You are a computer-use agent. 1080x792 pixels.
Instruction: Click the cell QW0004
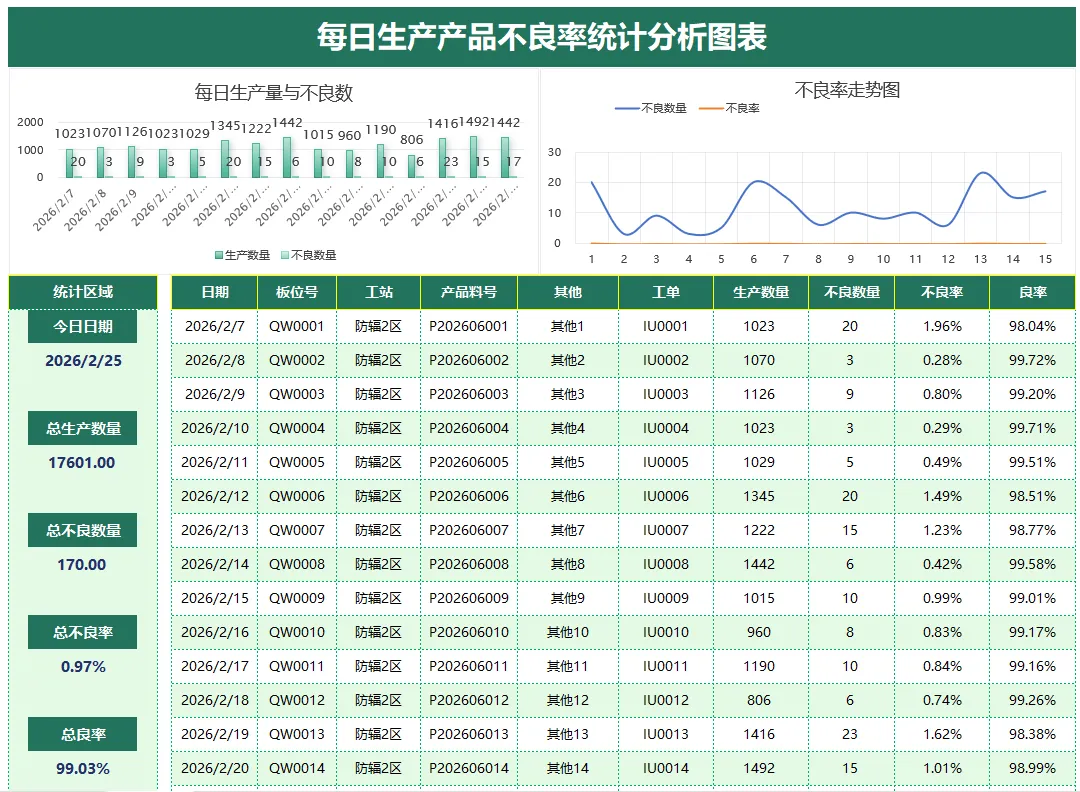point(297,428)
